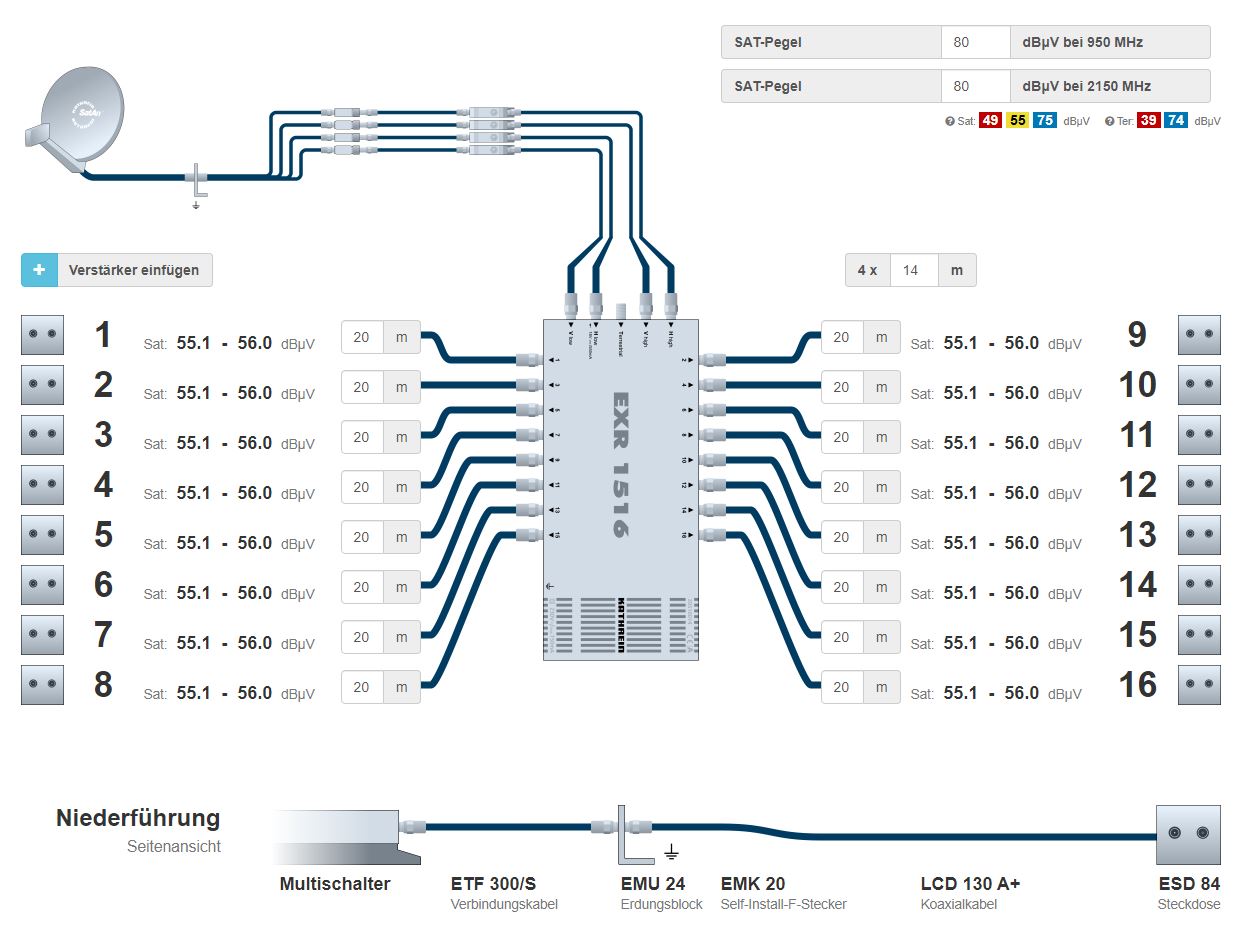The height and width of the screenshot is (952, 1257).
Task: Click cable length field for outlet 12
Action: click(x=841, y=487)
